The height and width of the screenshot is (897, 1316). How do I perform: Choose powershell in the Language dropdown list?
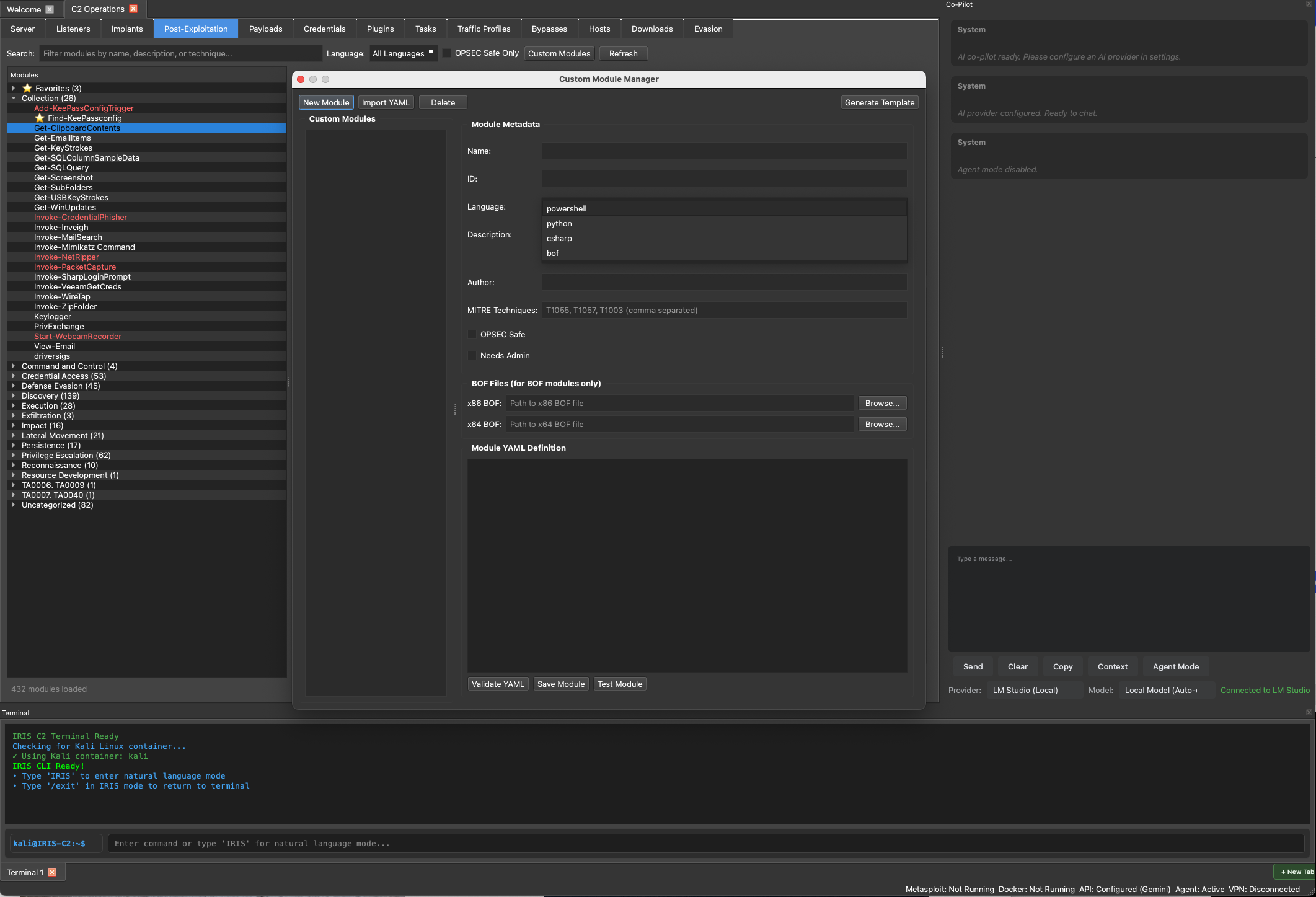[x=724, y=208]
